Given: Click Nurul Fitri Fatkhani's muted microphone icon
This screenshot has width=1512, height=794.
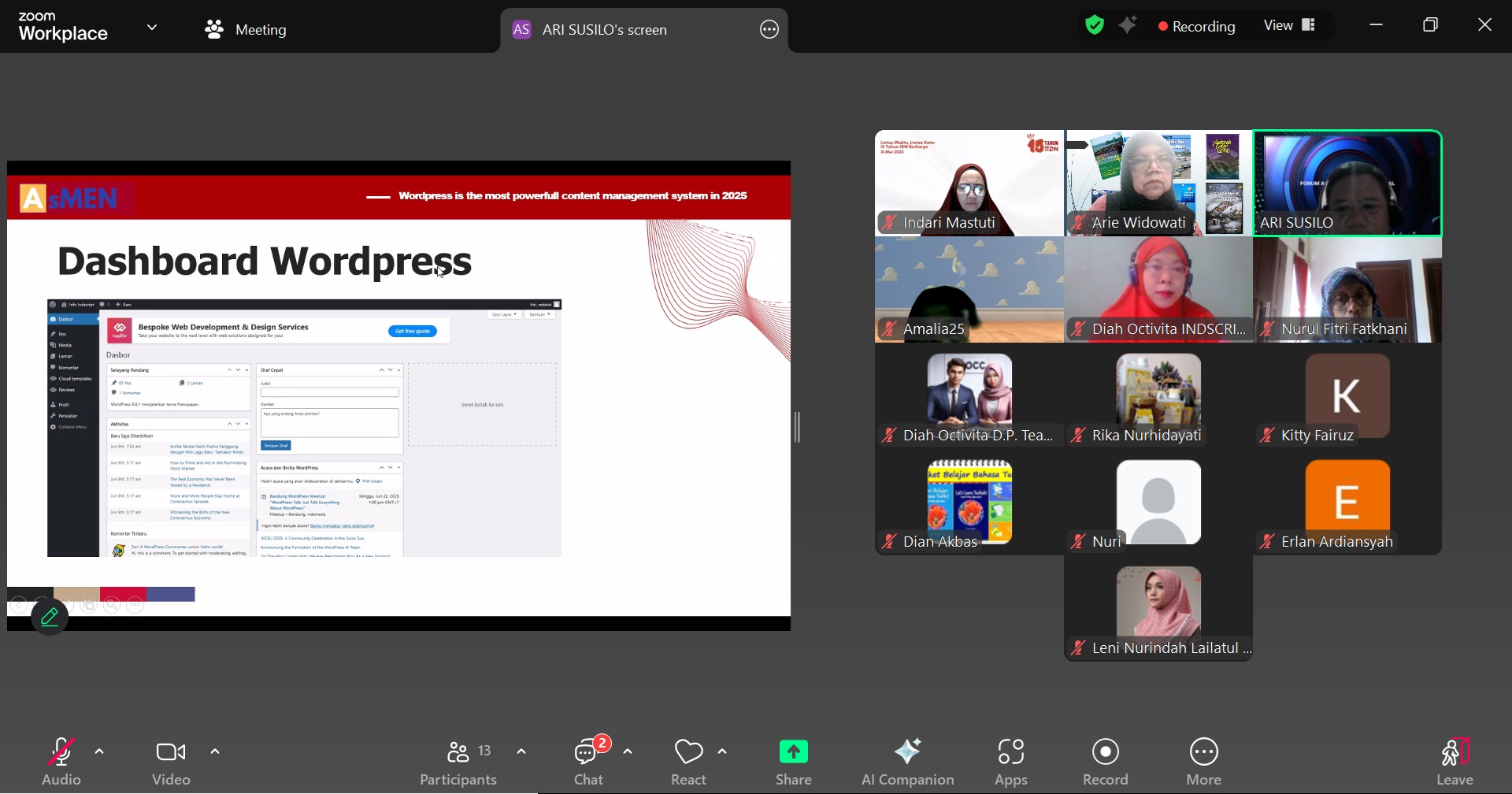Looking at the screenshot, I should [1267, 329].
